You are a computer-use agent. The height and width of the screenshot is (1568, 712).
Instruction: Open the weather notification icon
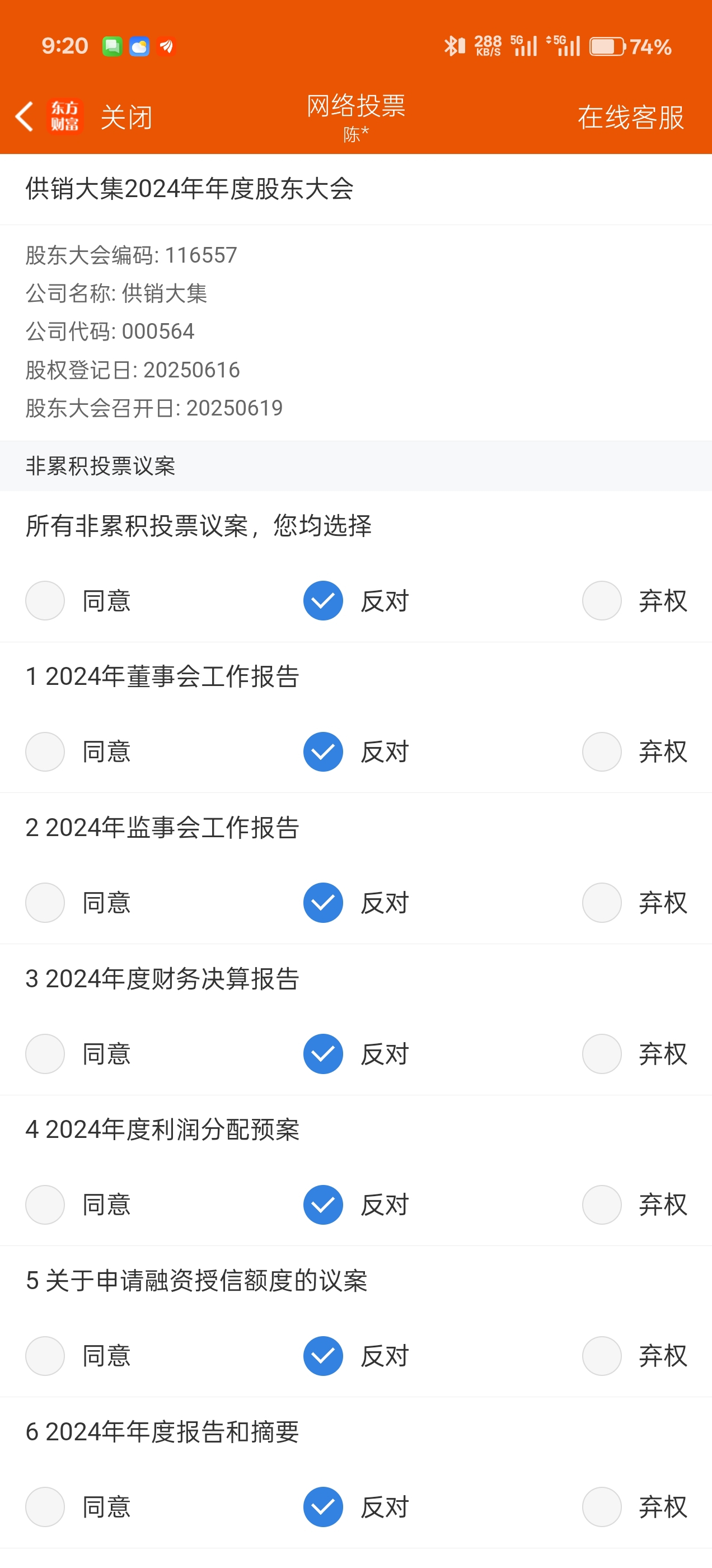pos(139,46)
